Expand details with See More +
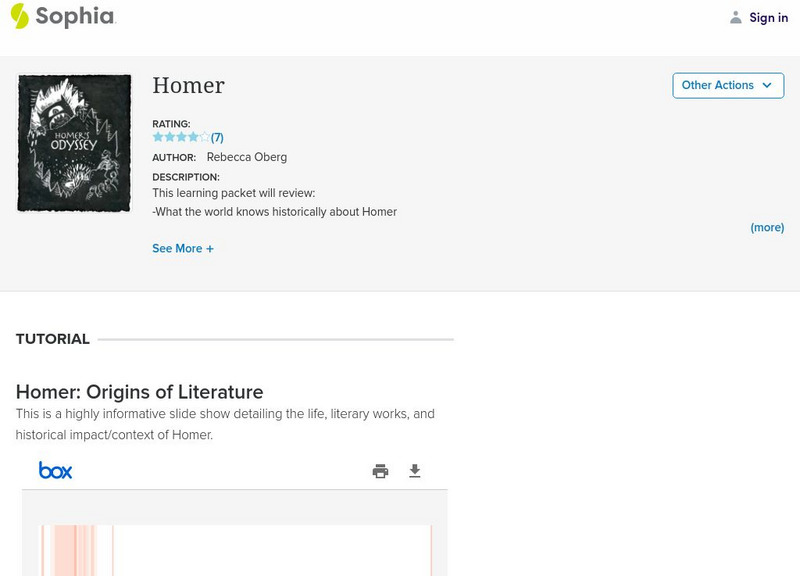 [x=183, y=248]
